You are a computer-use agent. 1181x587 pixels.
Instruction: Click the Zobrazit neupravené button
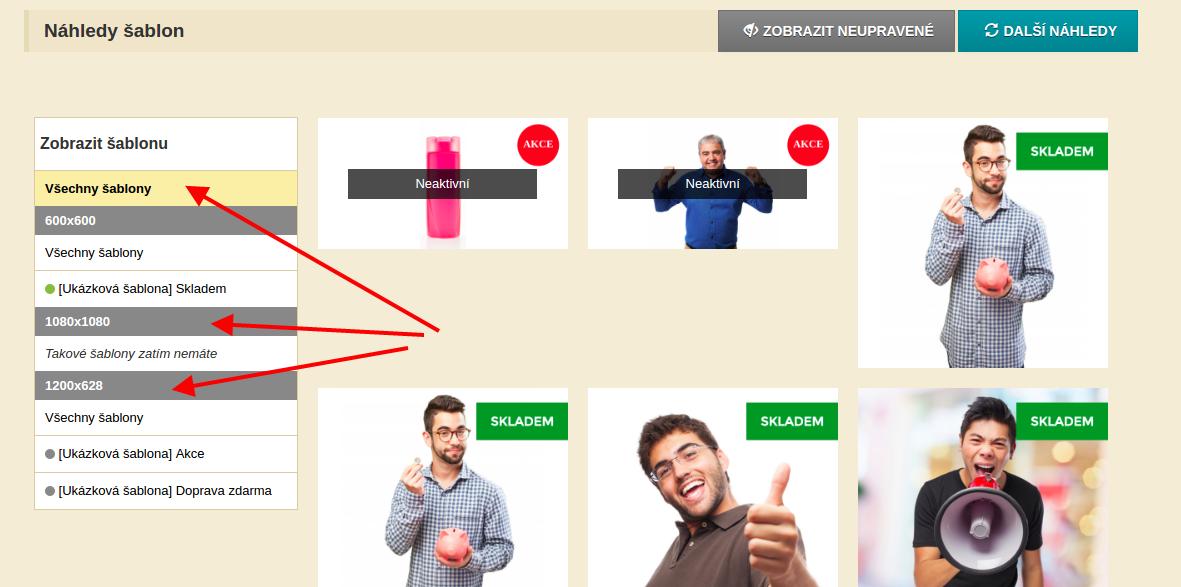836,31
